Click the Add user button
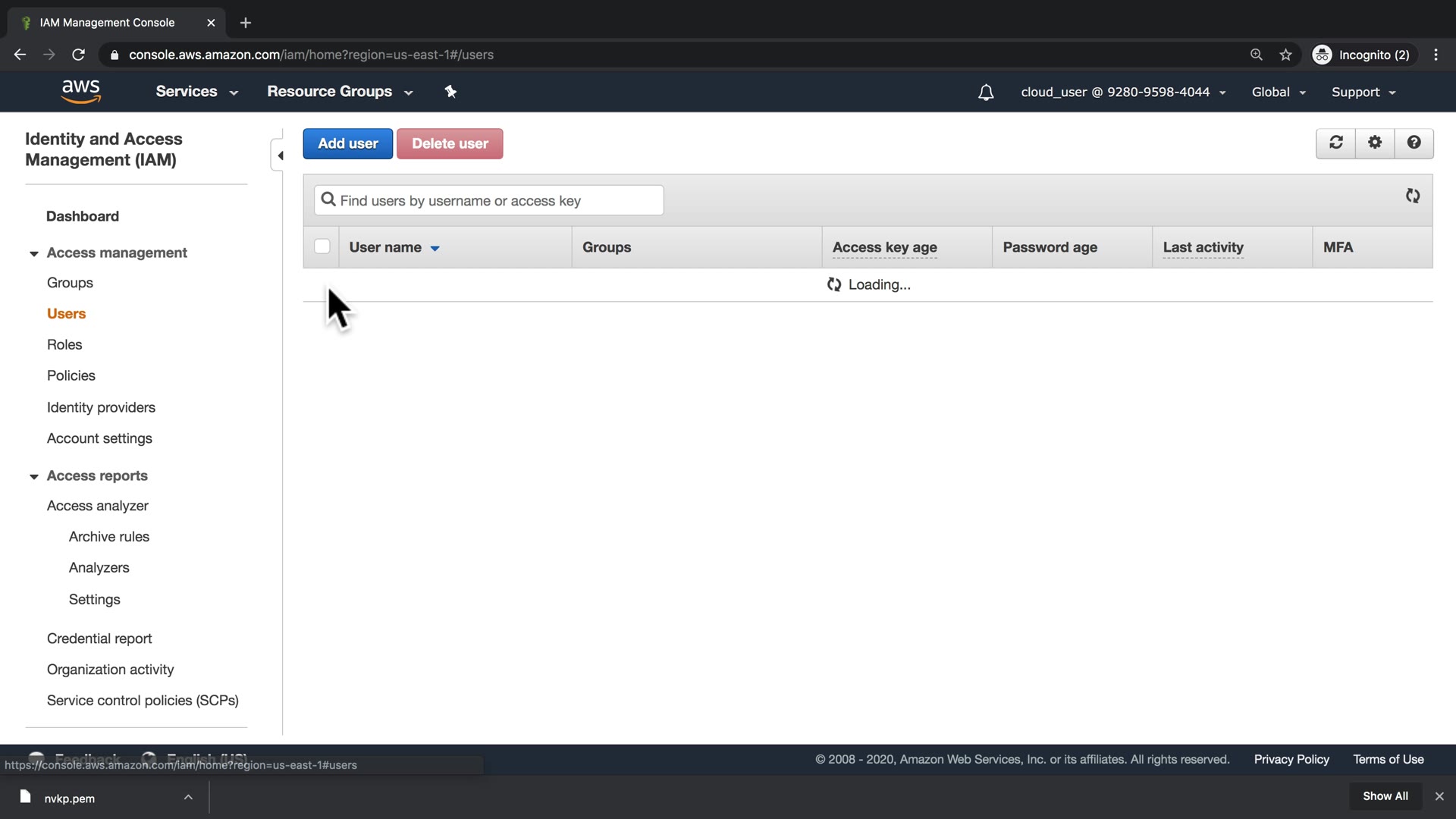 click(x=347, y=143)
